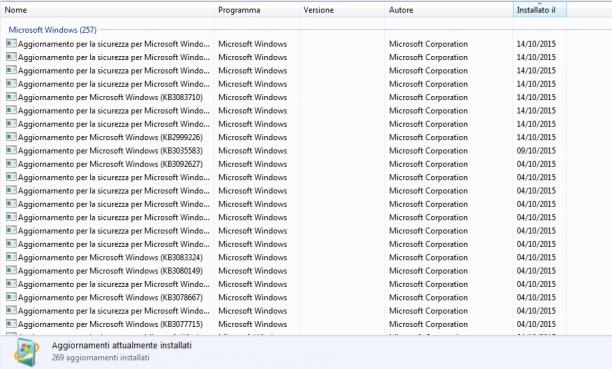Click Microsoft Corporation in the KB3077715 row
This screenshot has height=369, width=612.
click(428, 324)
